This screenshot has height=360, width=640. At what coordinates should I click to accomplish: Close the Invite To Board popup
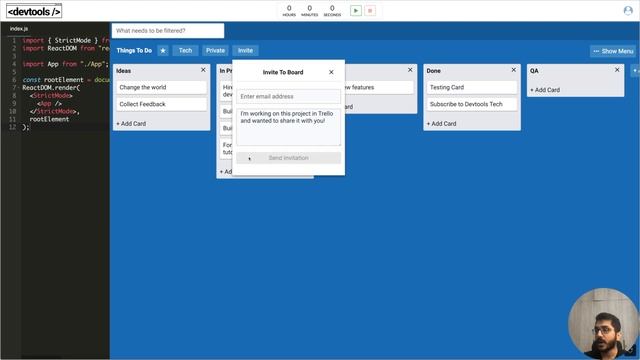[331, 72]
